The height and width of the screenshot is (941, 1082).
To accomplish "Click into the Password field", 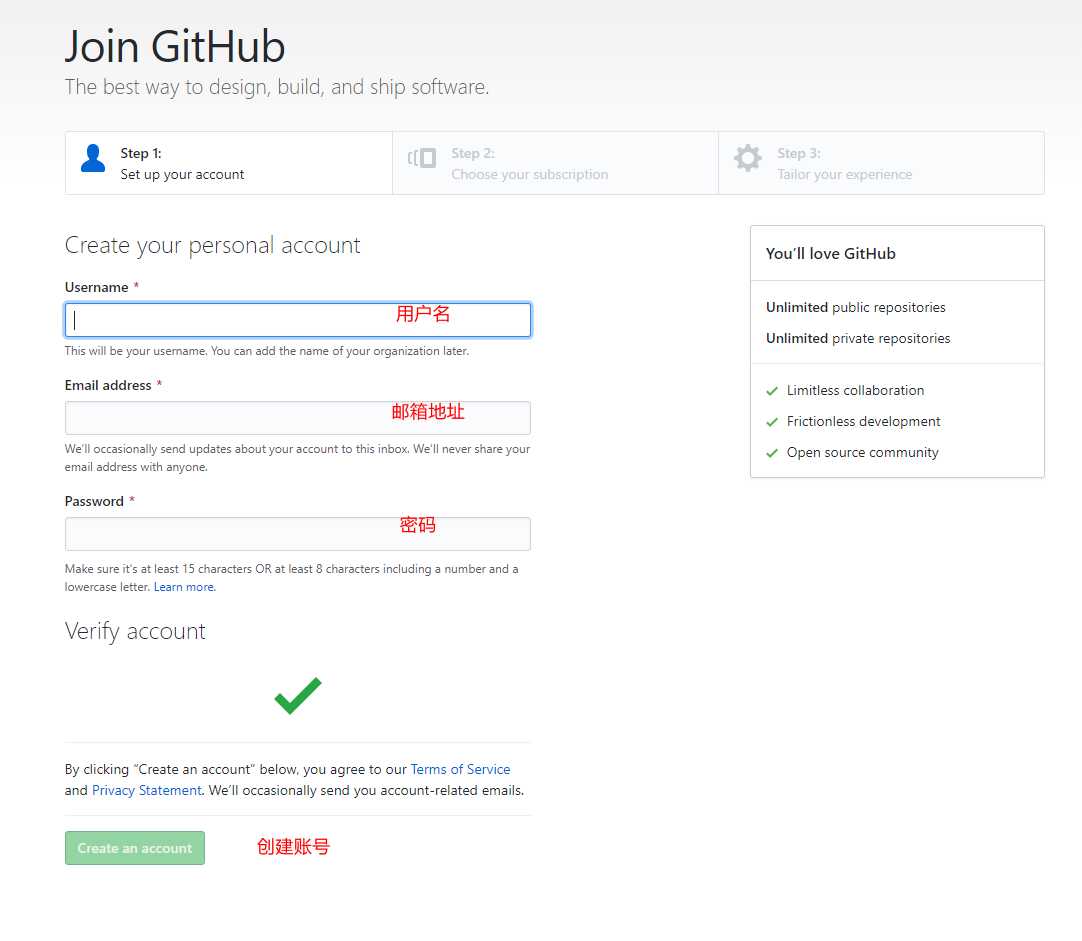I will click(x=298, y=534).
